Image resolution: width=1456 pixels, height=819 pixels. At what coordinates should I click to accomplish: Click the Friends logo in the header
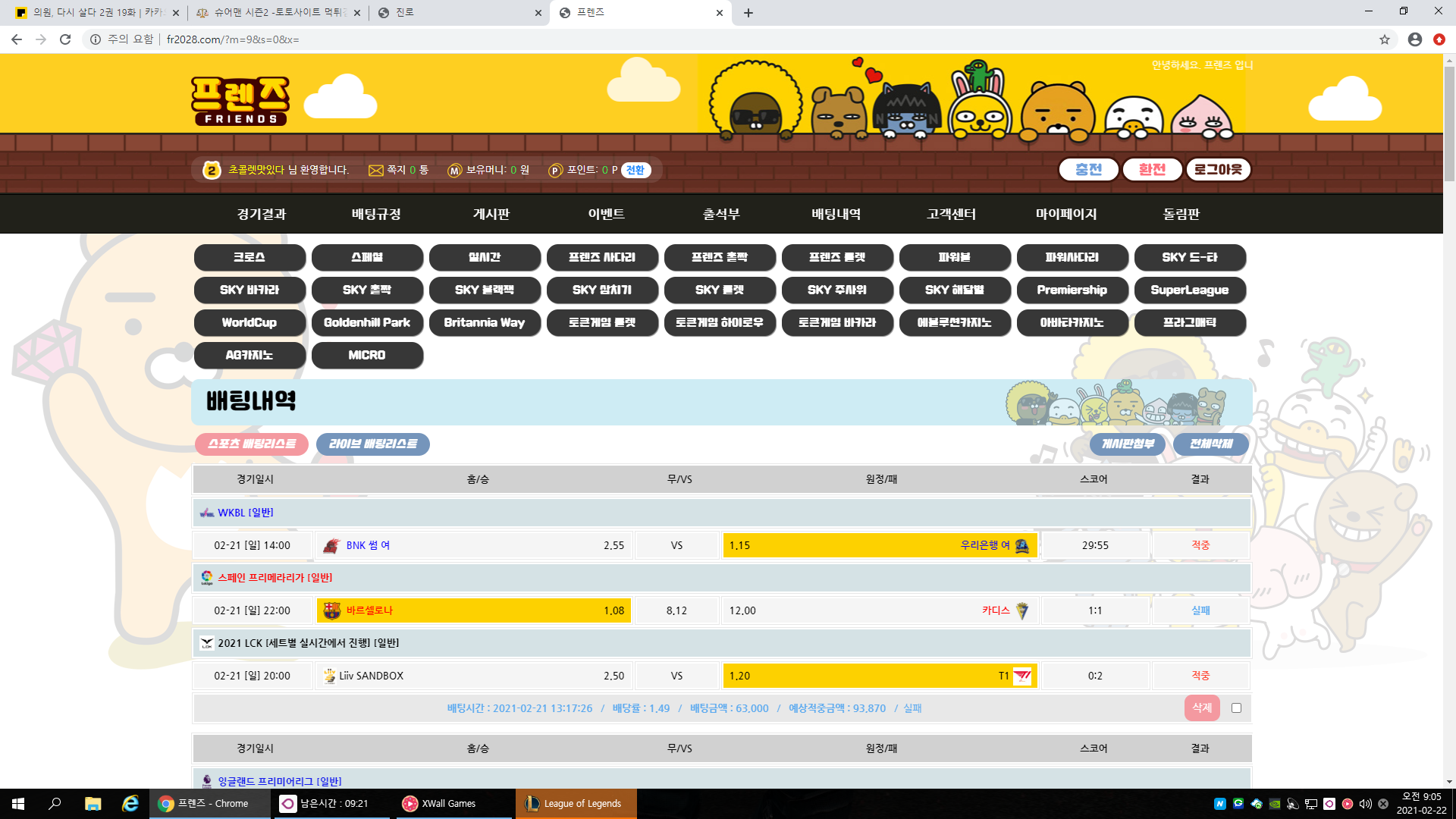pyautogui.click(x=240, y=101)
